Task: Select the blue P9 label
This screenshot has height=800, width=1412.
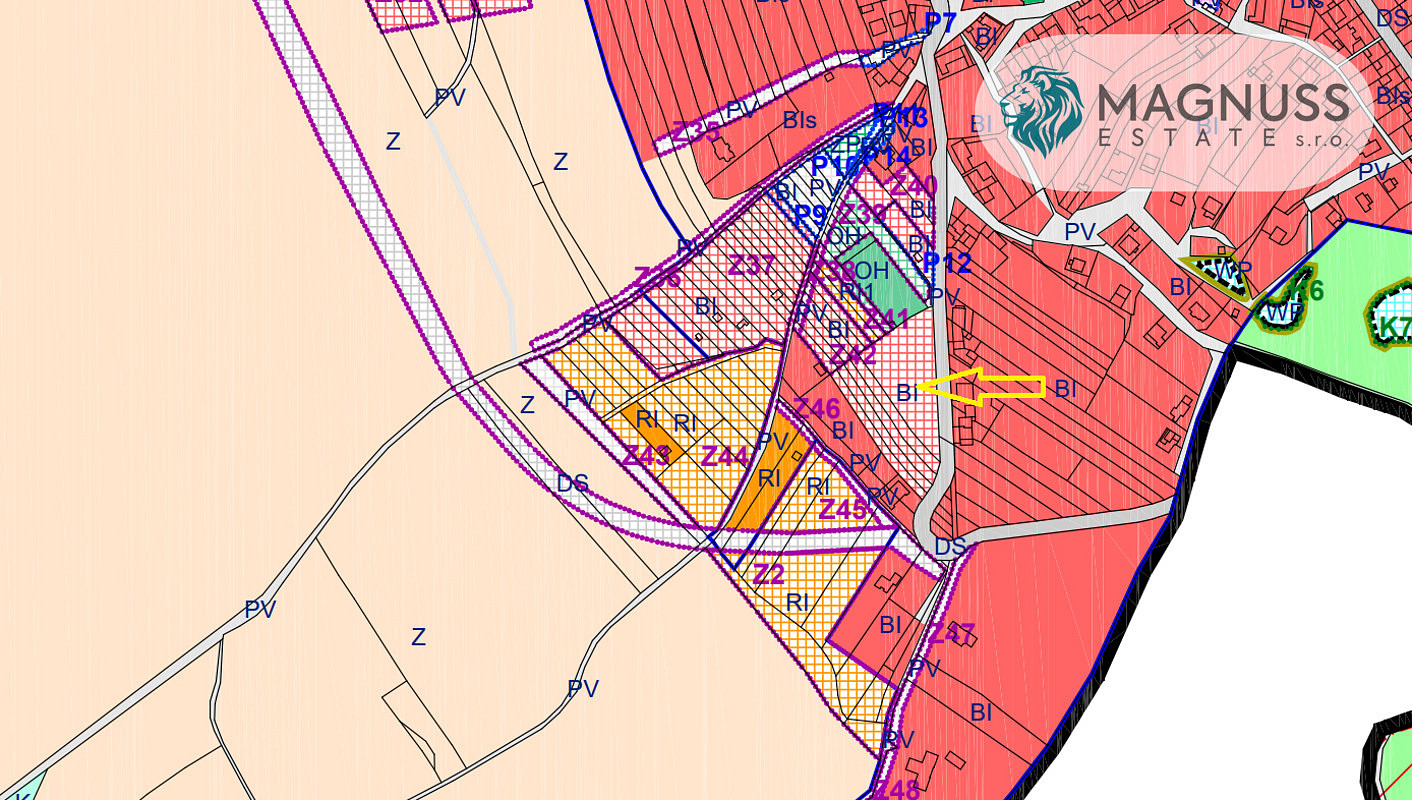Action: coord(811,215)
